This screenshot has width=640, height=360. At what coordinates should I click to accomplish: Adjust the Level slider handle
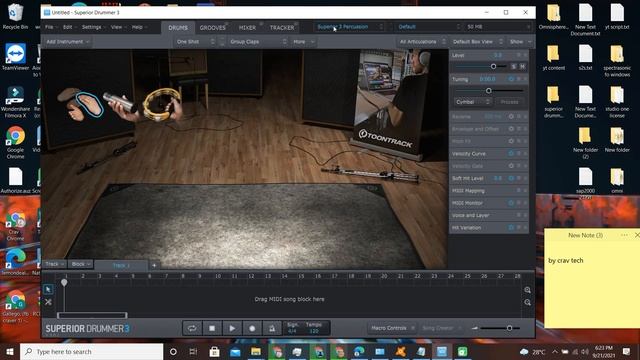click(493, 66)
